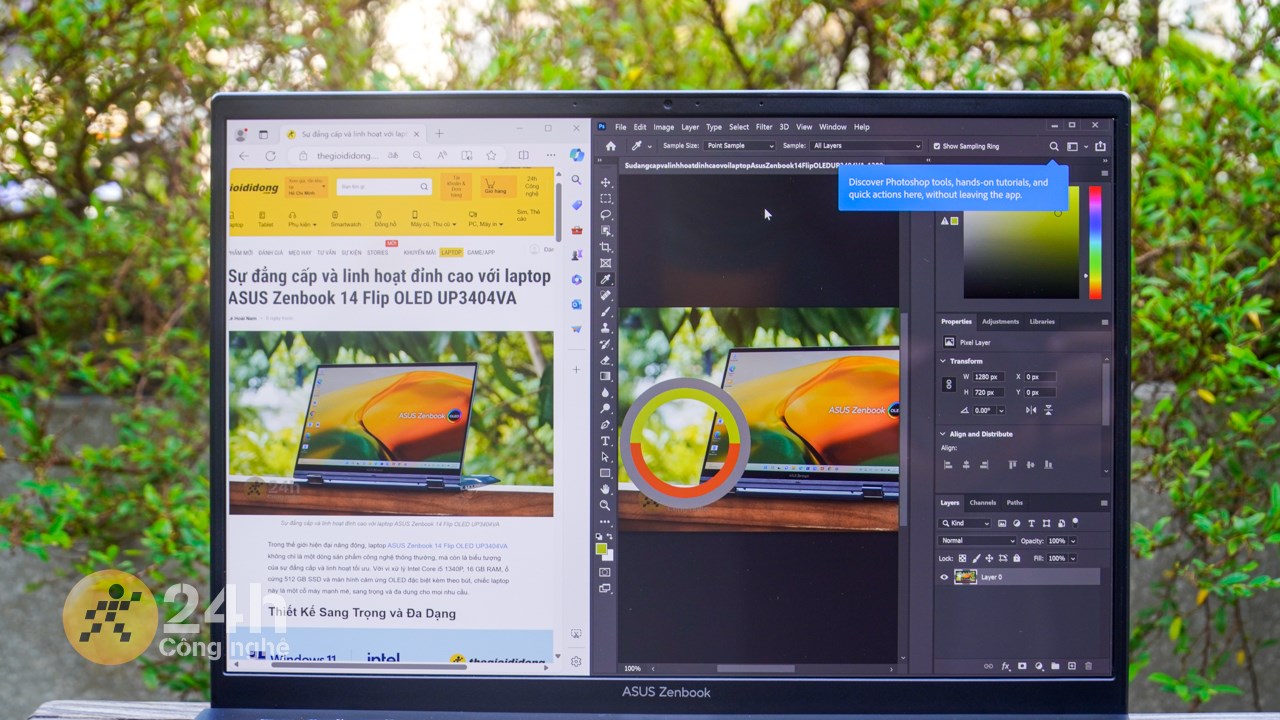Select the Blur tool
The width and height of the screenshot is (1280, 720).
[x=605, y=392]
